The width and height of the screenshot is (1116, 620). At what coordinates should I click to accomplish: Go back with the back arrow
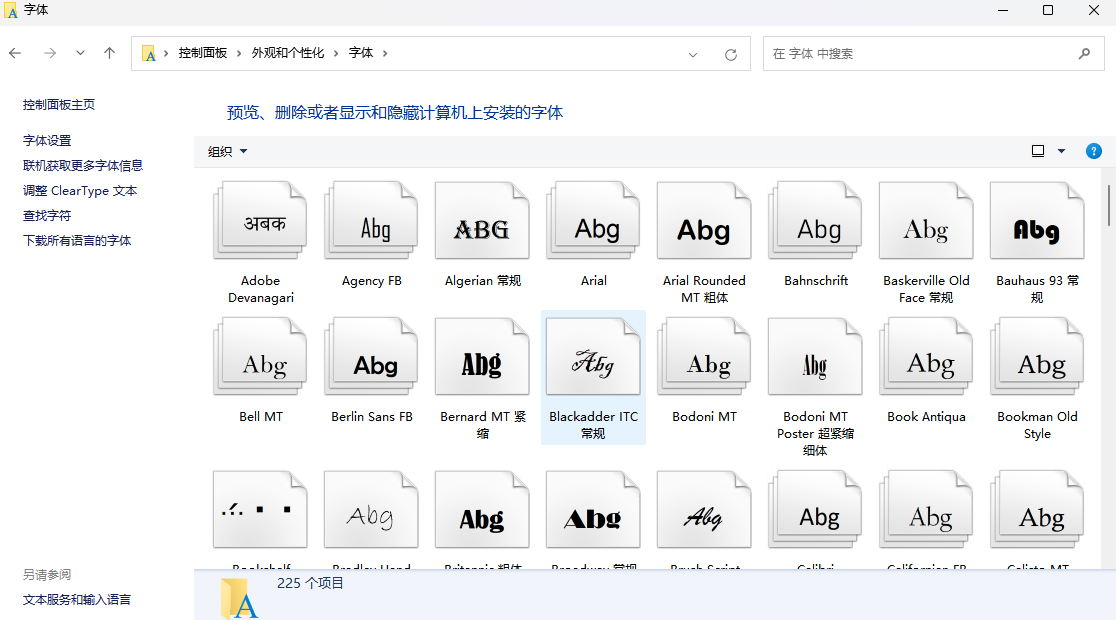[x=15, y=53]
